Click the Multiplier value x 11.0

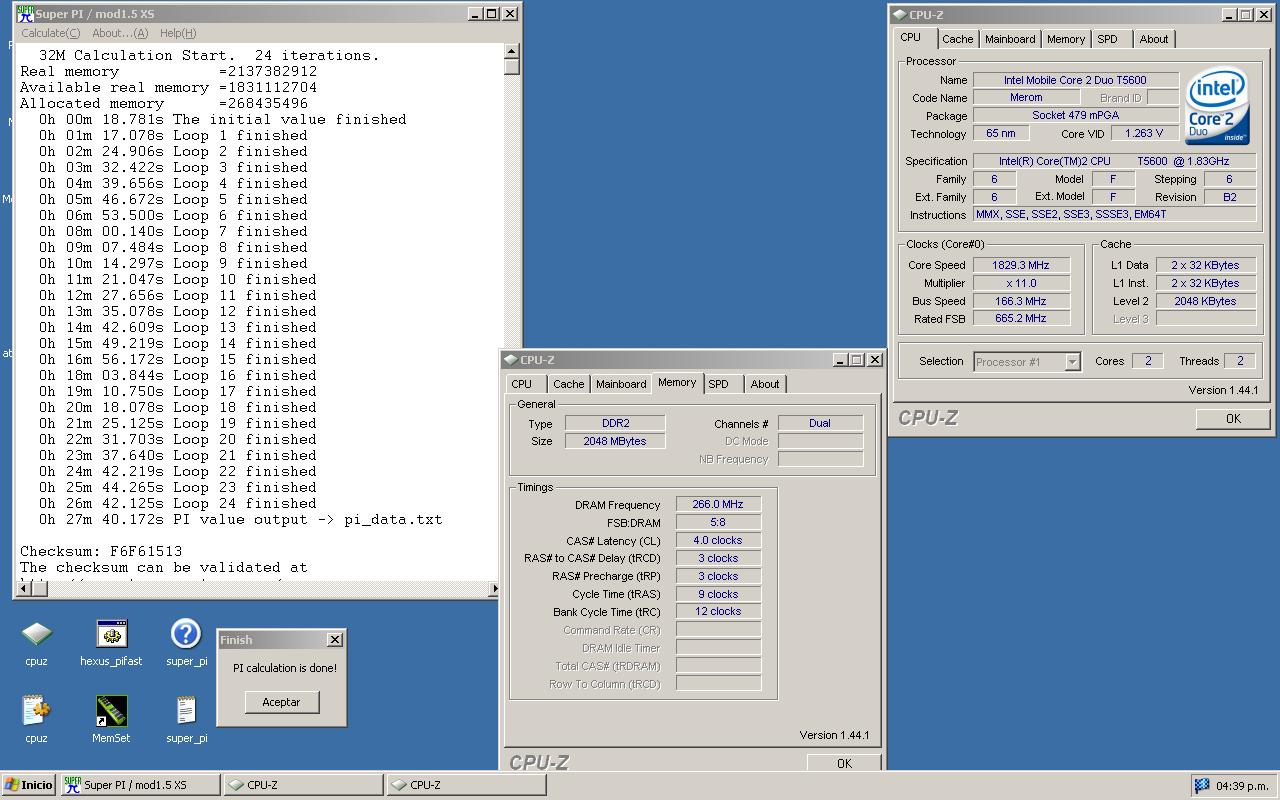click(x=1021, y=283)
